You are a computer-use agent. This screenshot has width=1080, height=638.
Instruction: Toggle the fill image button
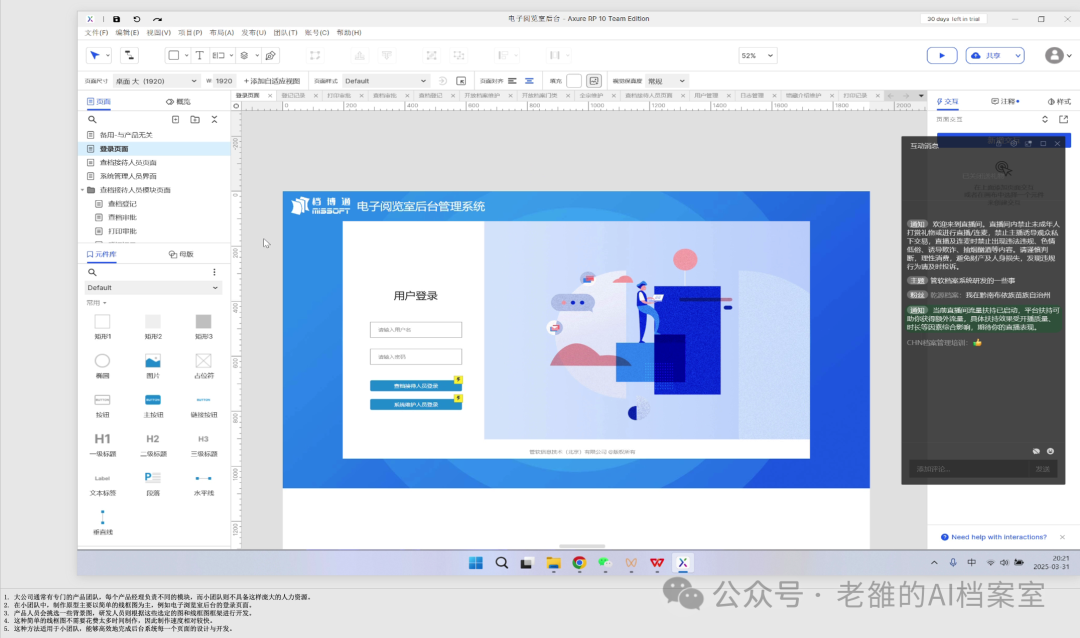pyautogui.click(x=594, y=81)
